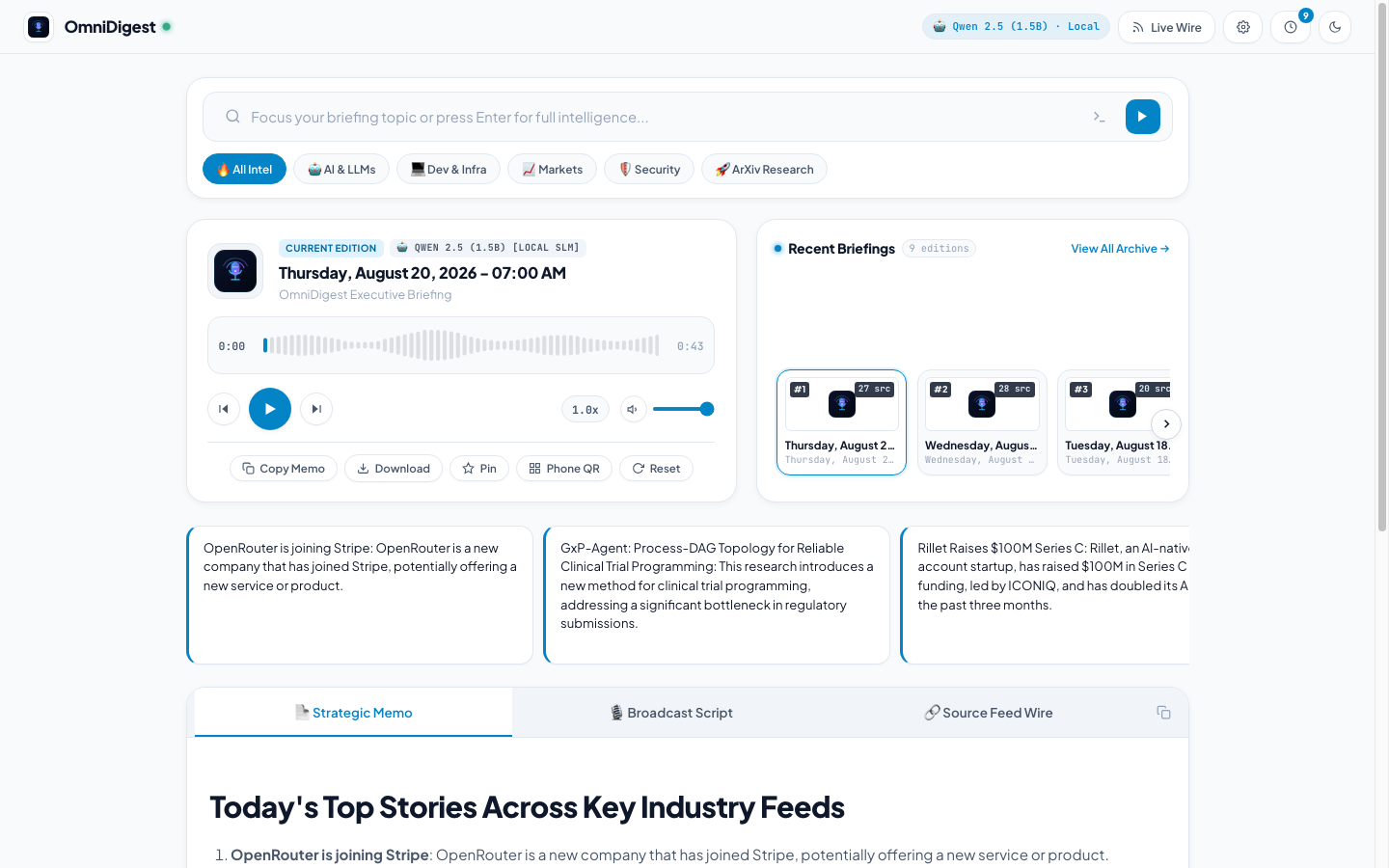The width and height of the screenshot is (1389, 868).
Task: Change the 1.0x playback speed
Action: [586, 409]
